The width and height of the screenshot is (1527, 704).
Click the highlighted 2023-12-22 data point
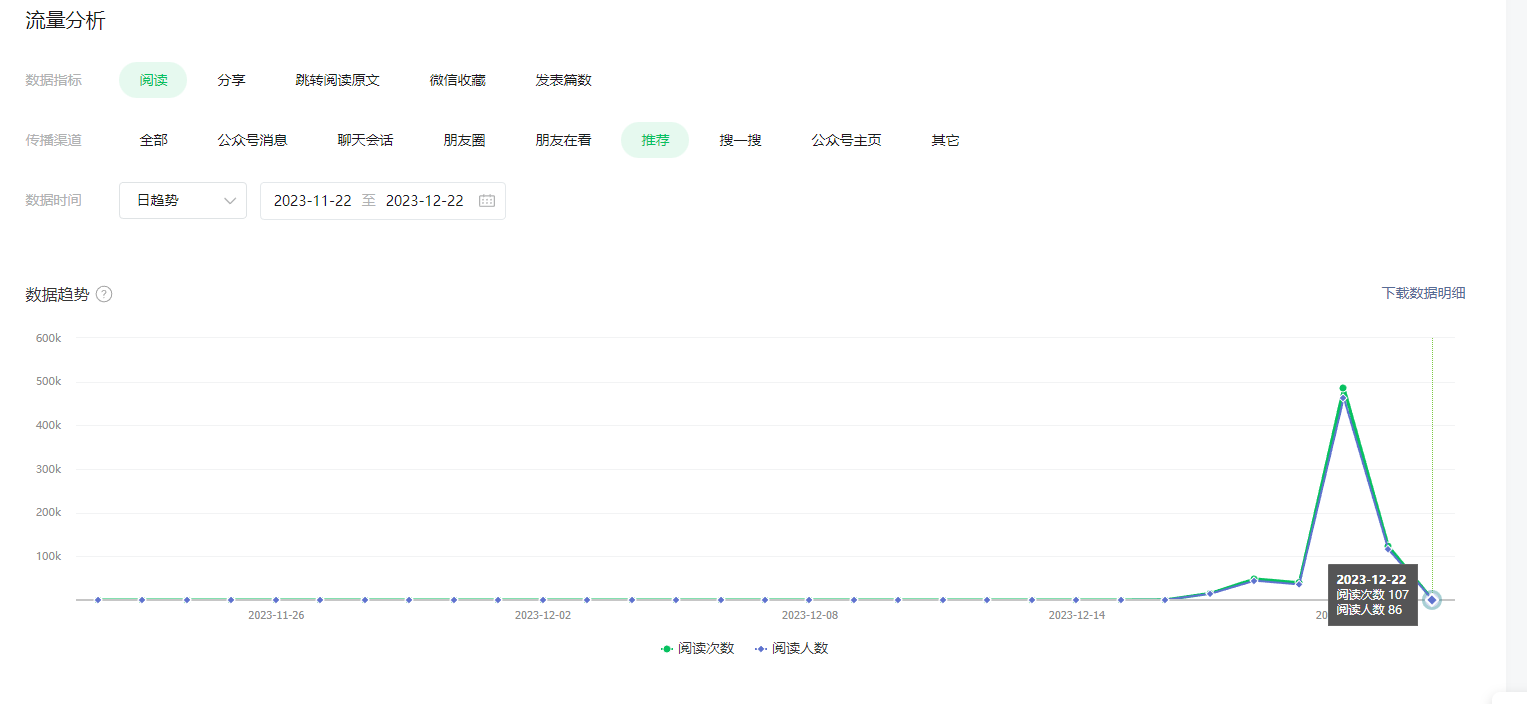point(1432,600)
